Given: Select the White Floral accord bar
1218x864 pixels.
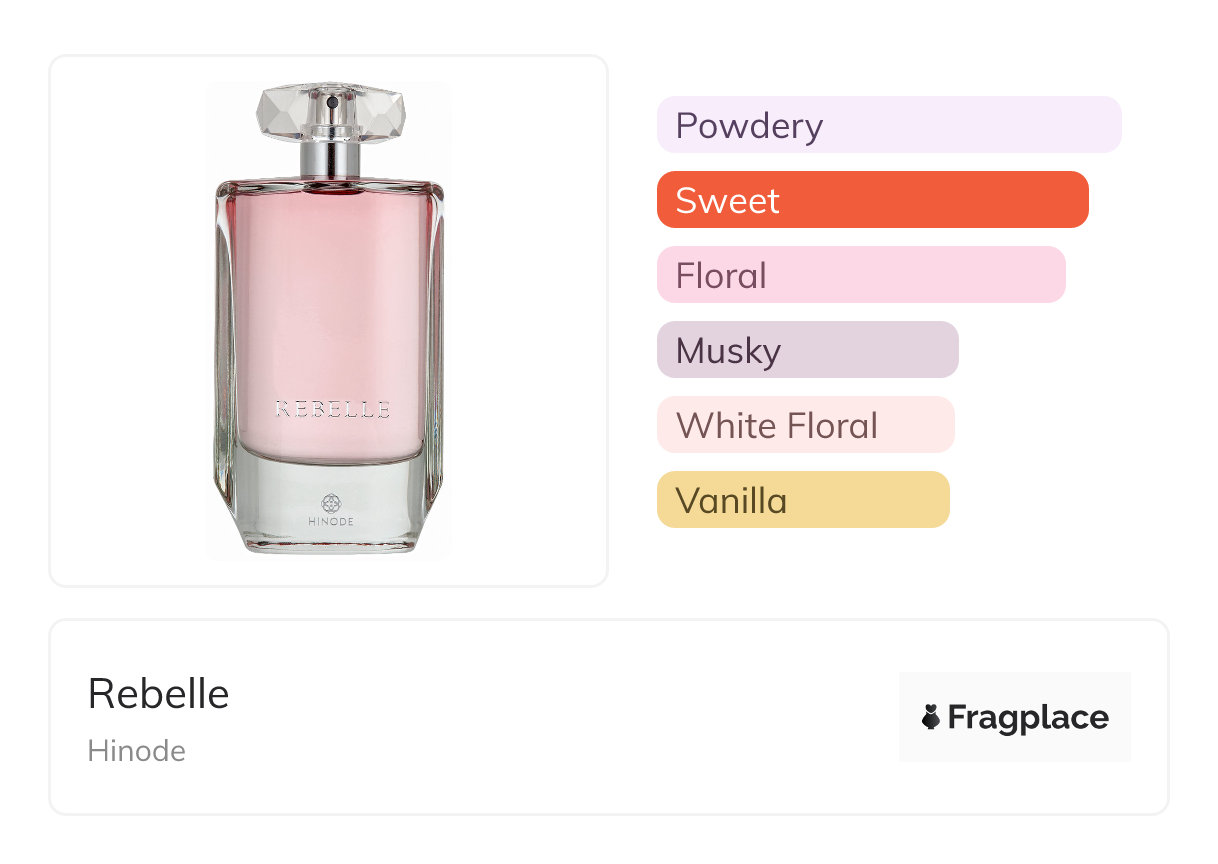Looking at the screenshot, I should [805, 425].
